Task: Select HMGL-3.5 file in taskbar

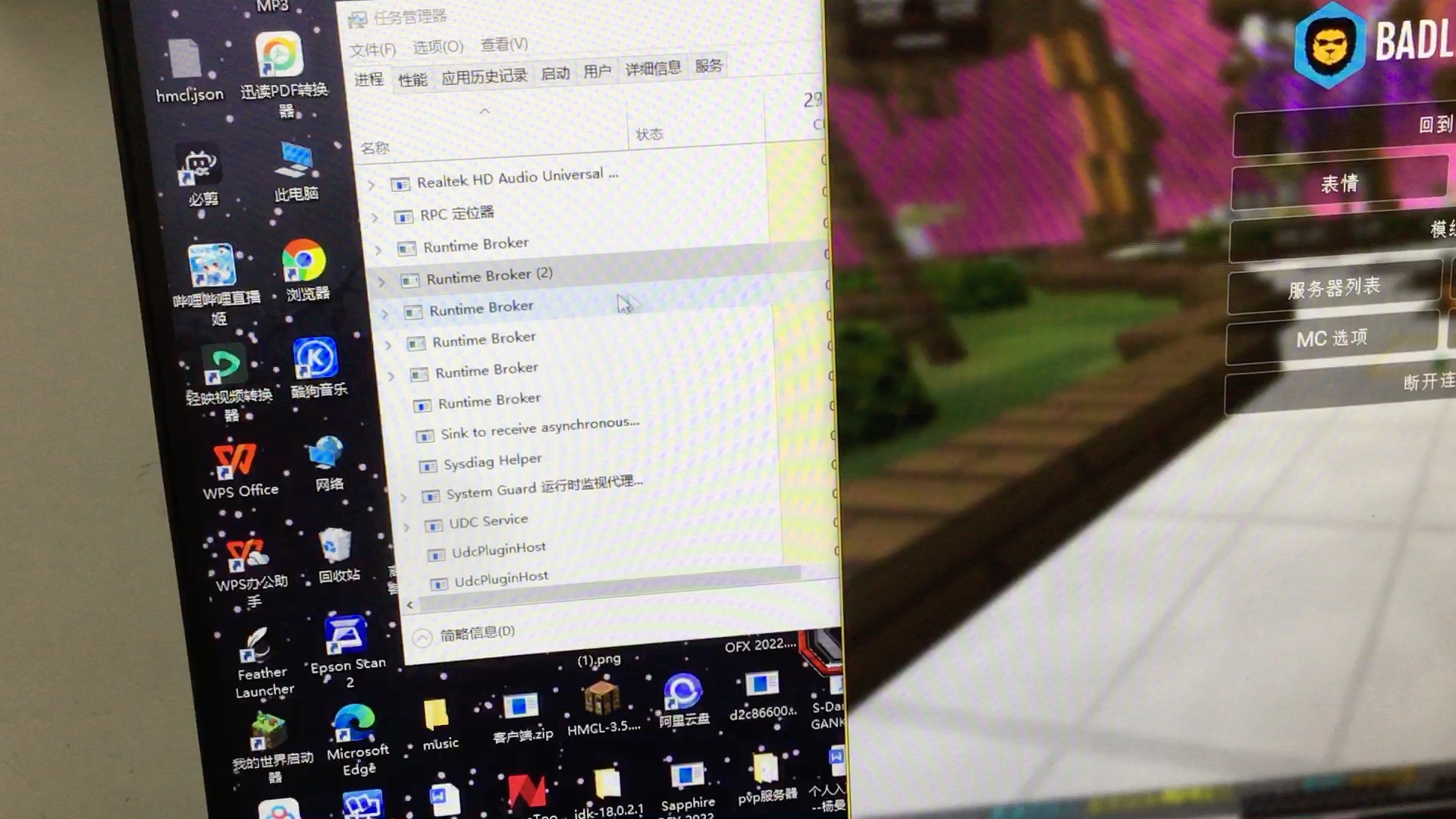Action: (x=601, y=699)
